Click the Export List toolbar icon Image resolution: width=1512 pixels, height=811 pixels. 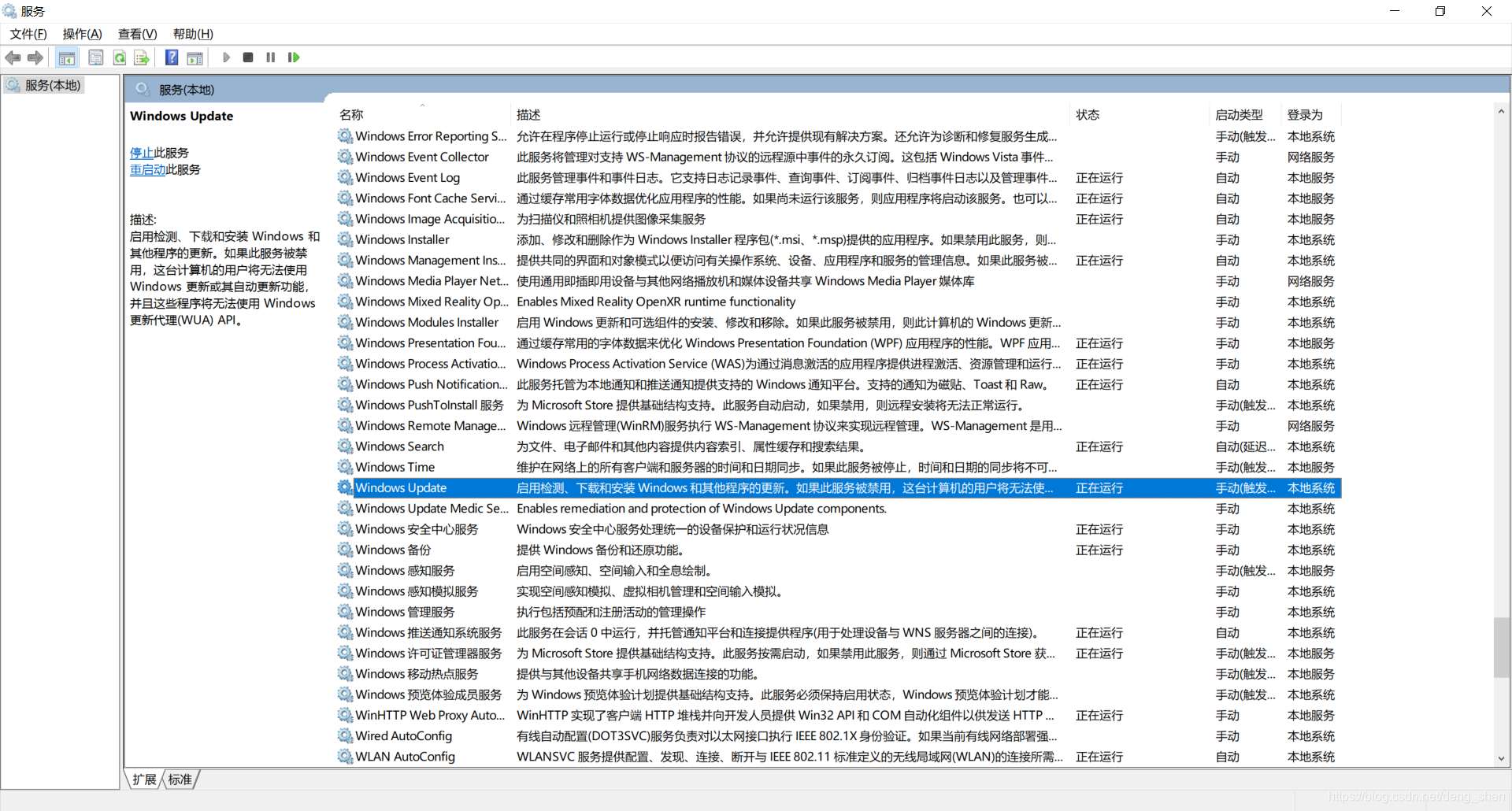click(x=142, y=57)
